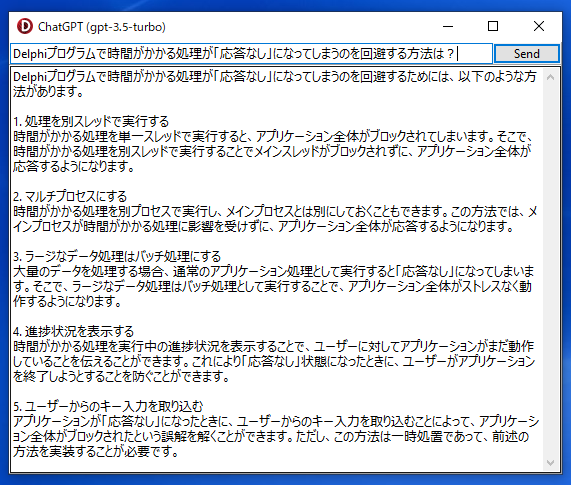The height and width of the screenshot is (485, 571).
Task: Click heading "4. 進捗状況を表示する"
Action: click(x=74, y=331)
